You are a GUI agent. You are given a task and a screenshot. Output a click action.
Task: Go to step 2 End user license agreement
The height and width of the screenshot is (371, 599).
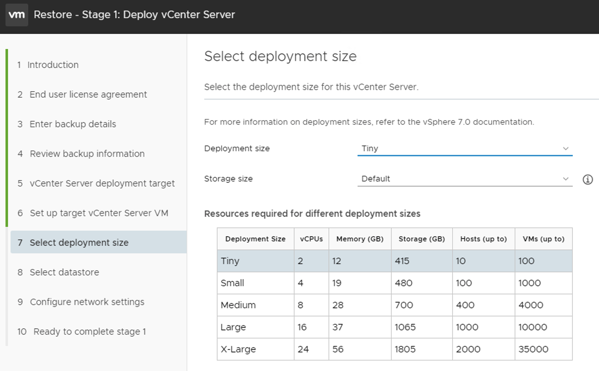coord(82,94)
